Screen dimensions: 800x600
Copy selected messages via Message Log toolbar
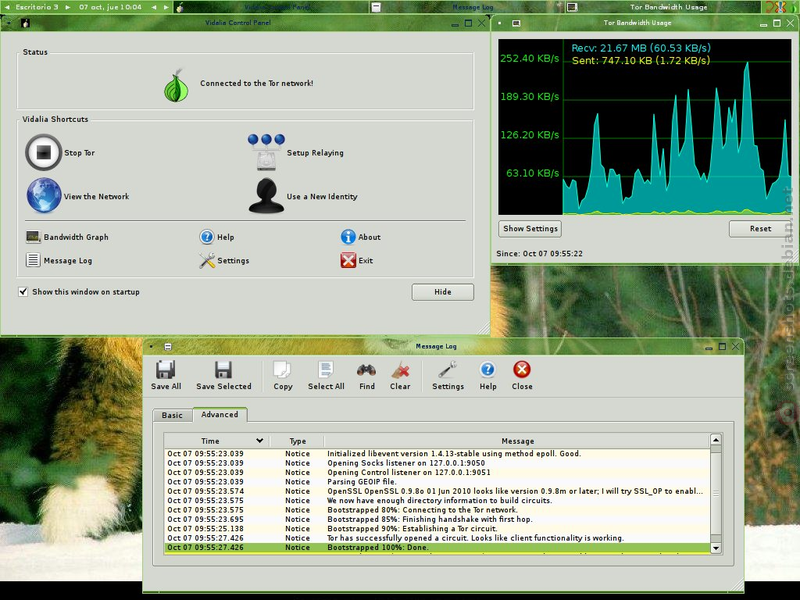283,376
